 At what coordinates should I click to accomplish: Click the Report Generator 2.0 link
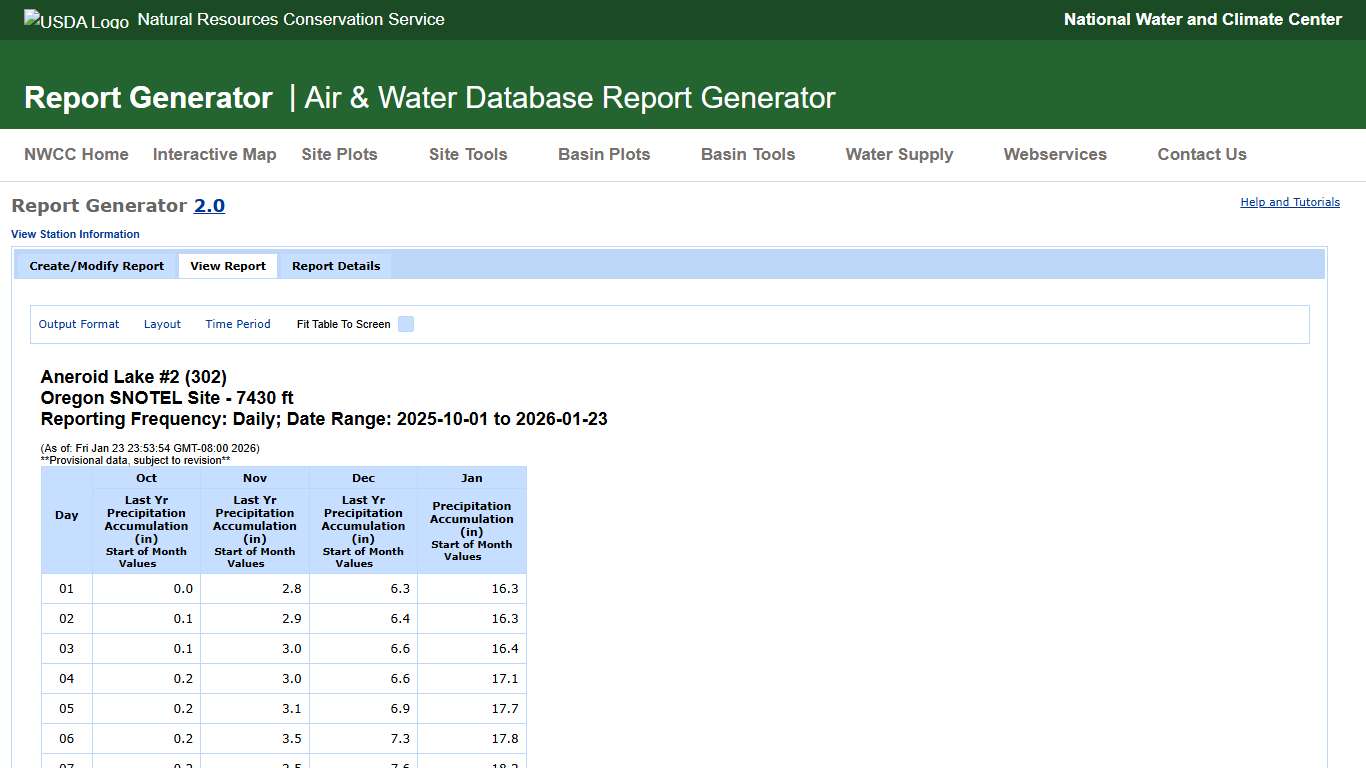coord(210,205)
